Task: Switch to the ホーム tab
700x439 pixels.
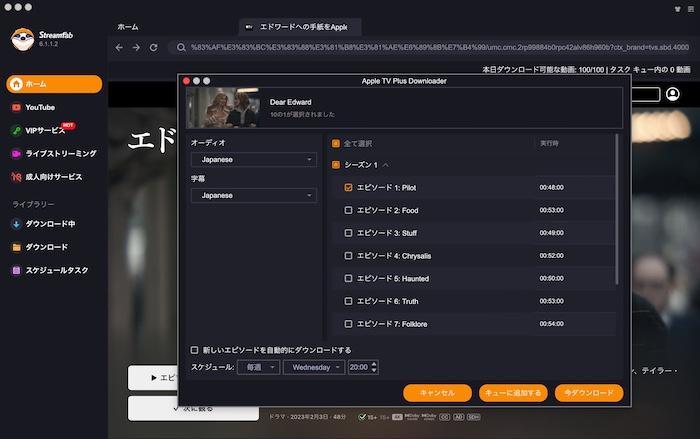Action: click(128, 27)
